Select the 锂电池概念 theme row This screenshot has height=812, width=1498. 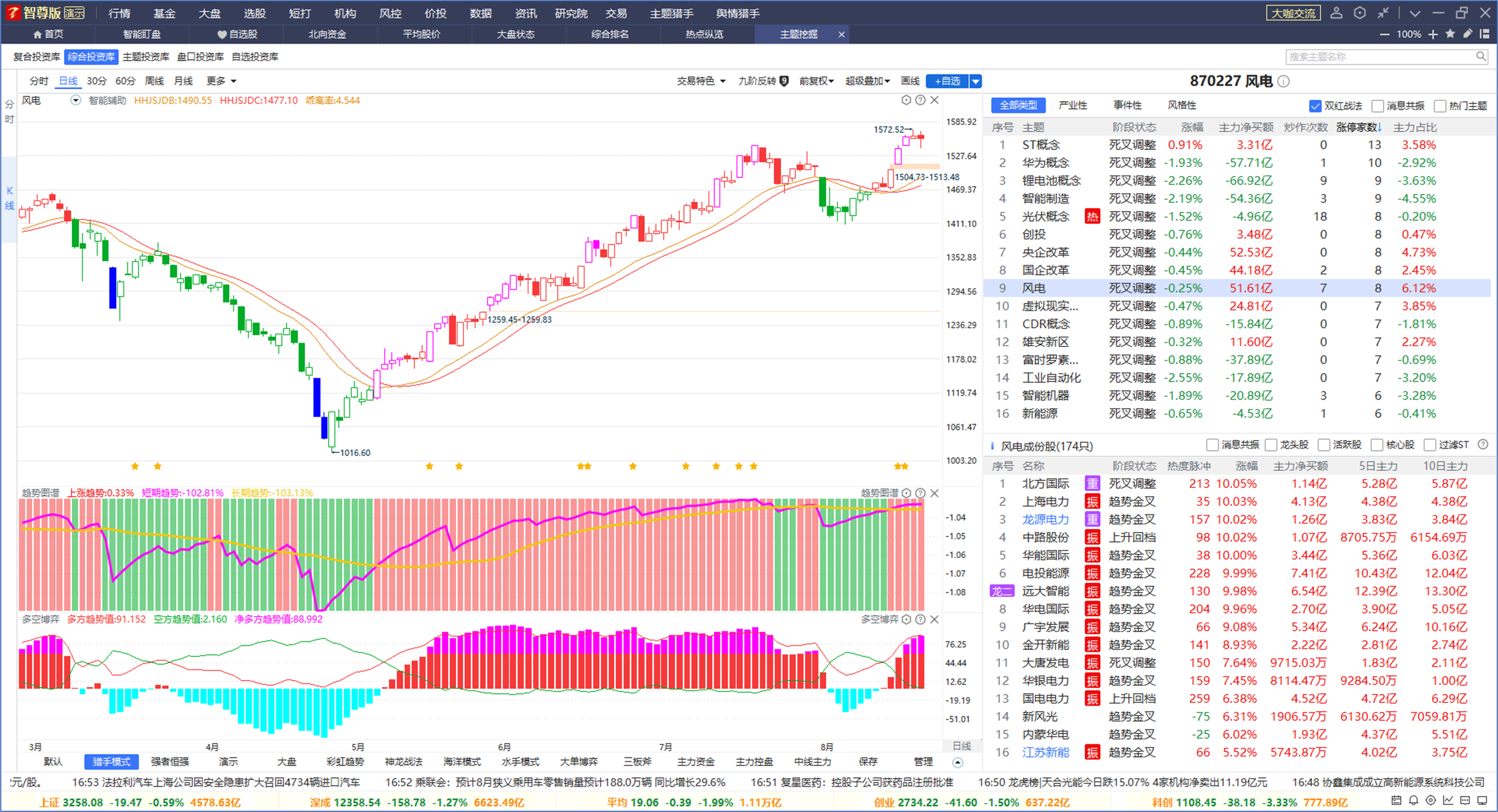1237,180
